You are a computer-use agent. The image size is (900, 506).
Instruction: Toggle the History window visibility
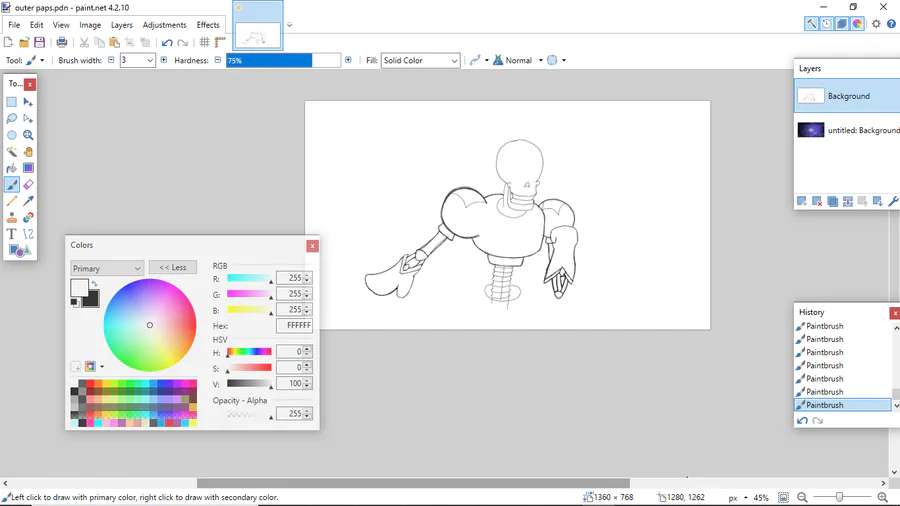pos(827,24)
